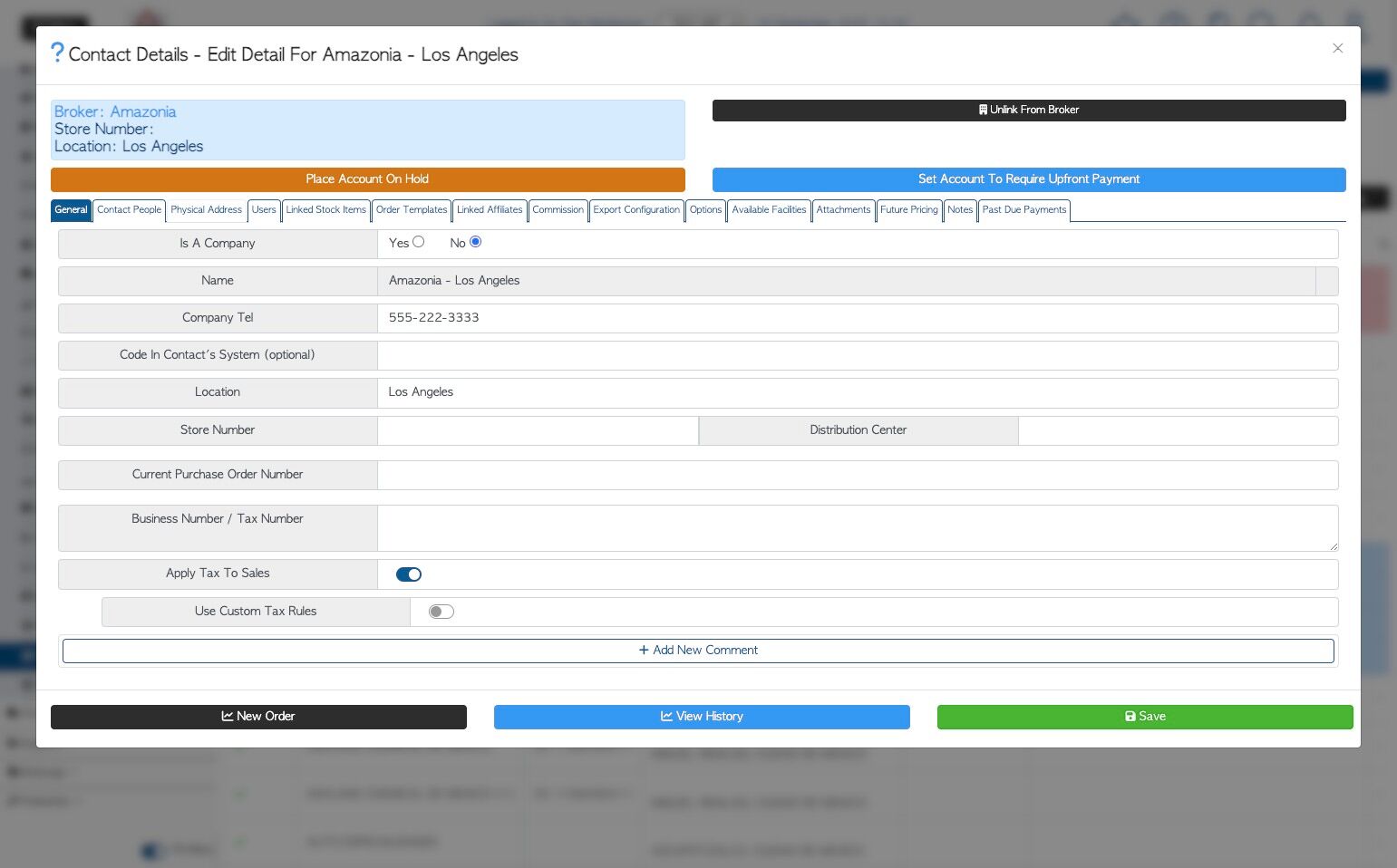Select the Options tab
1397x868 pixels.
tap(705, 210)
